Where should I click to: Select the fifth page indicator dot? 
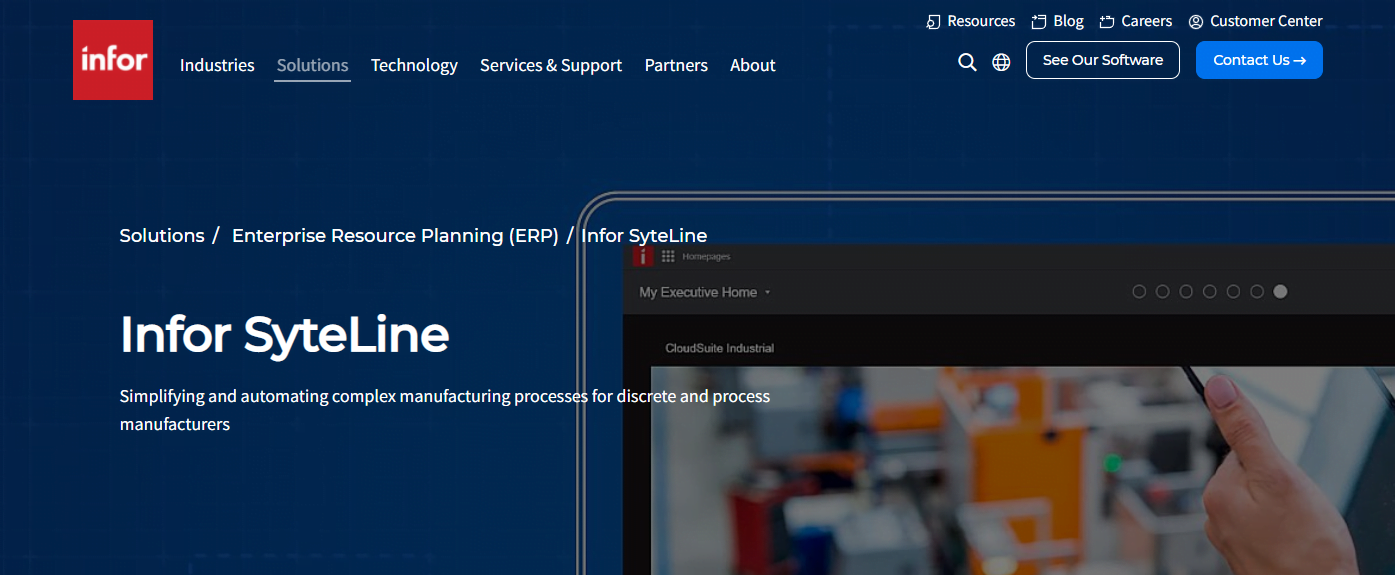click(1233, 292)
